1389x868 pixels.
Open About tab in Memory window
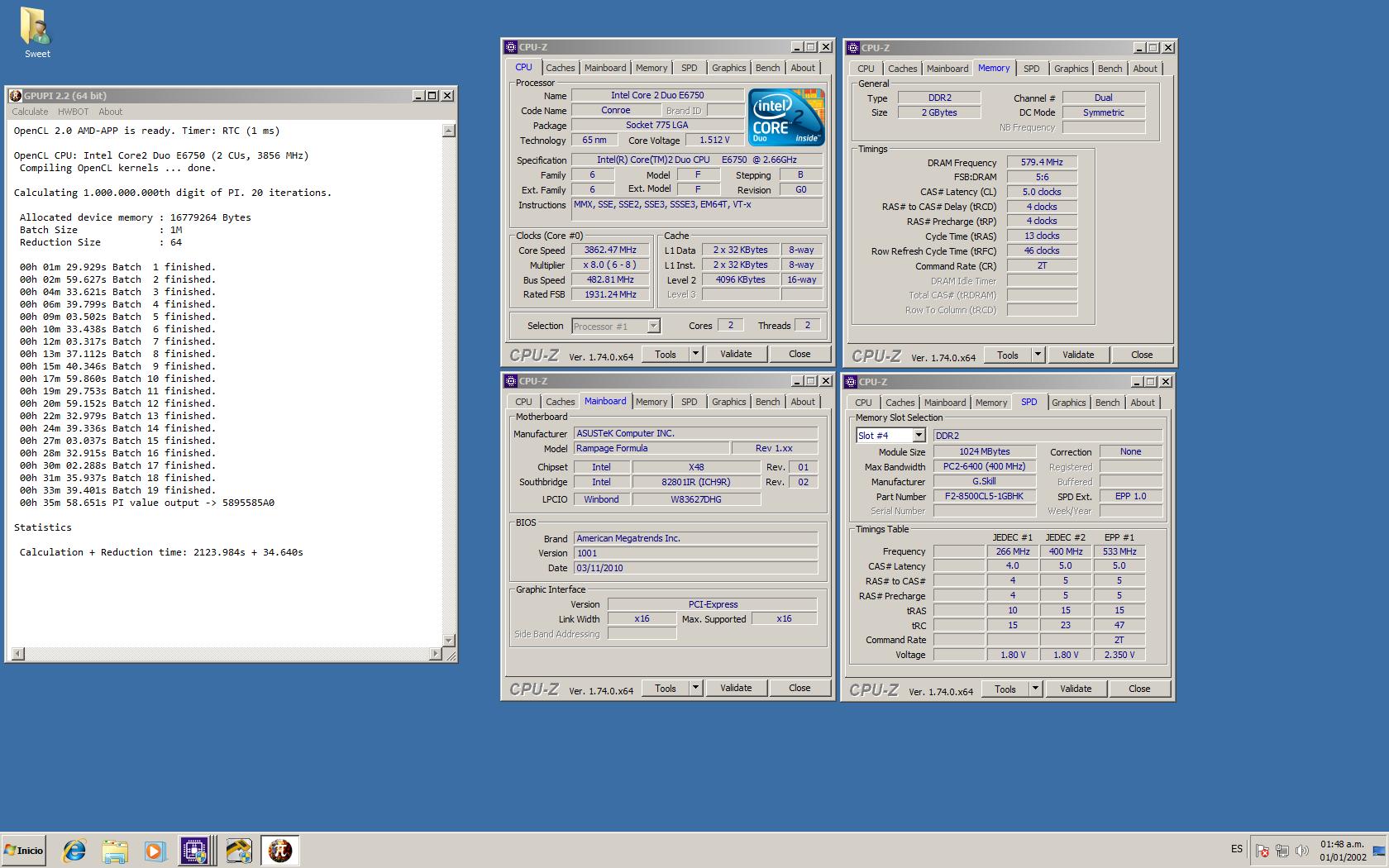click(1145, 69)
